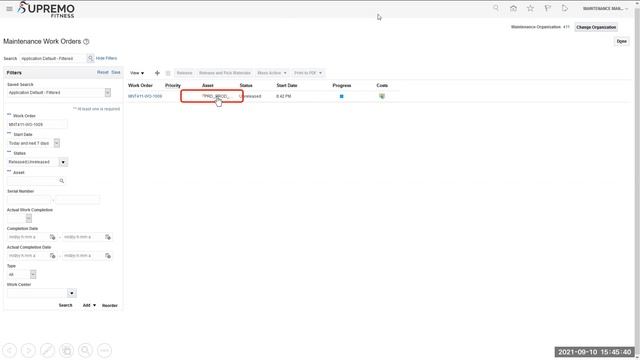Open calendar for Actual Completion Date end

(x=108, y=256)
